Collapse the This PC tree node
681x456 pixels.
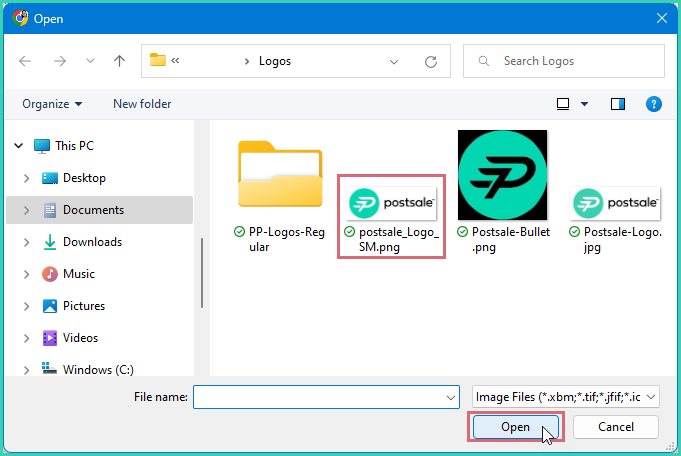(x=18, y=146)
